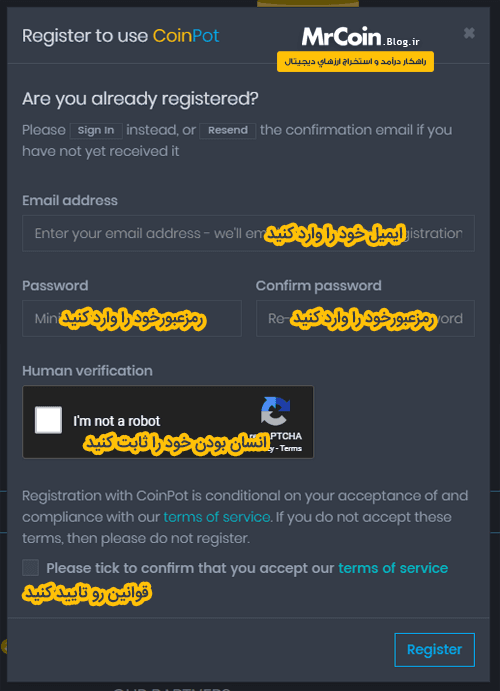Click the Register button

(x=434, y=650)
